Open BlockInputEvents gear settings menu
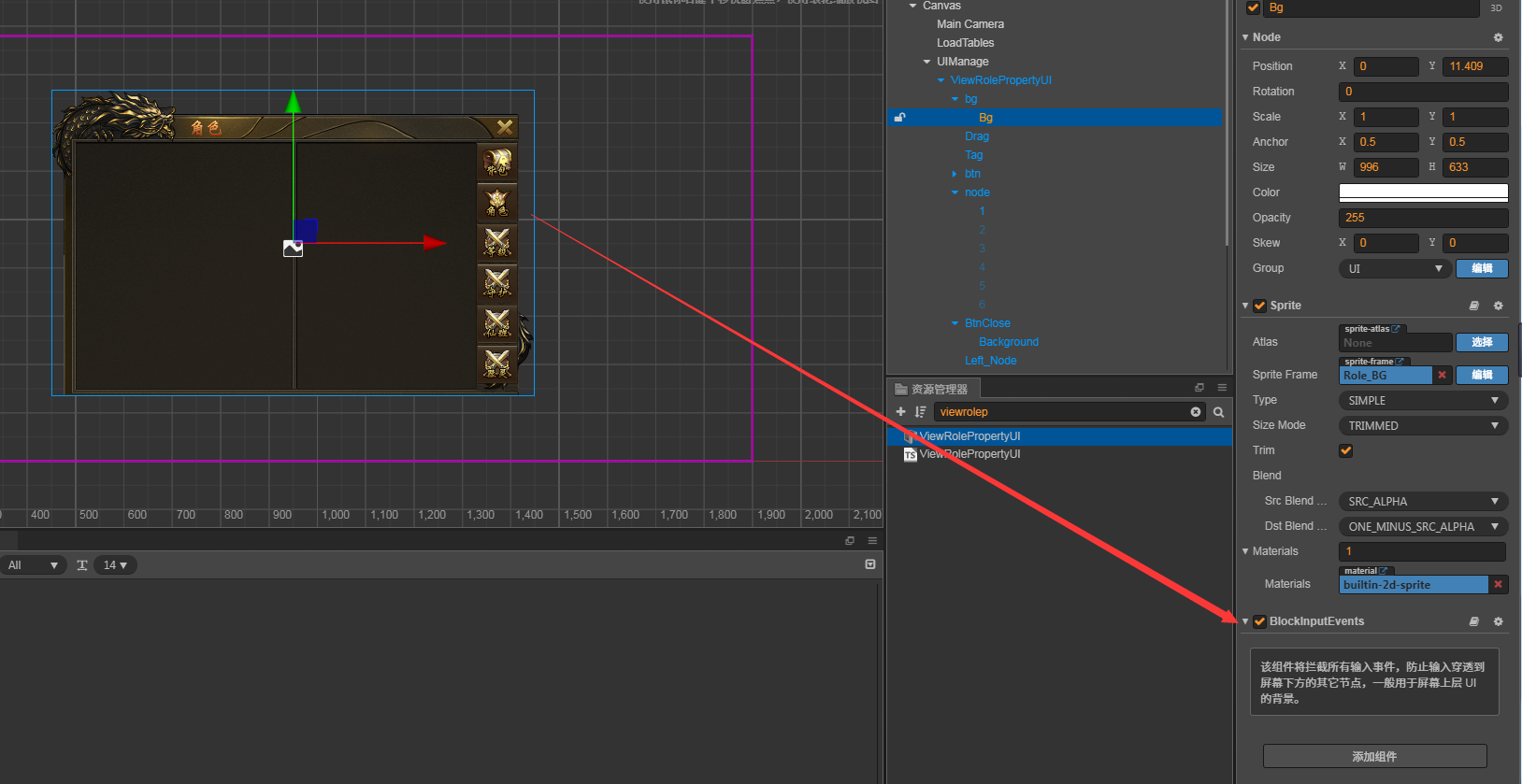This screenshot has width=1522, height=784. click(1498, 621)
